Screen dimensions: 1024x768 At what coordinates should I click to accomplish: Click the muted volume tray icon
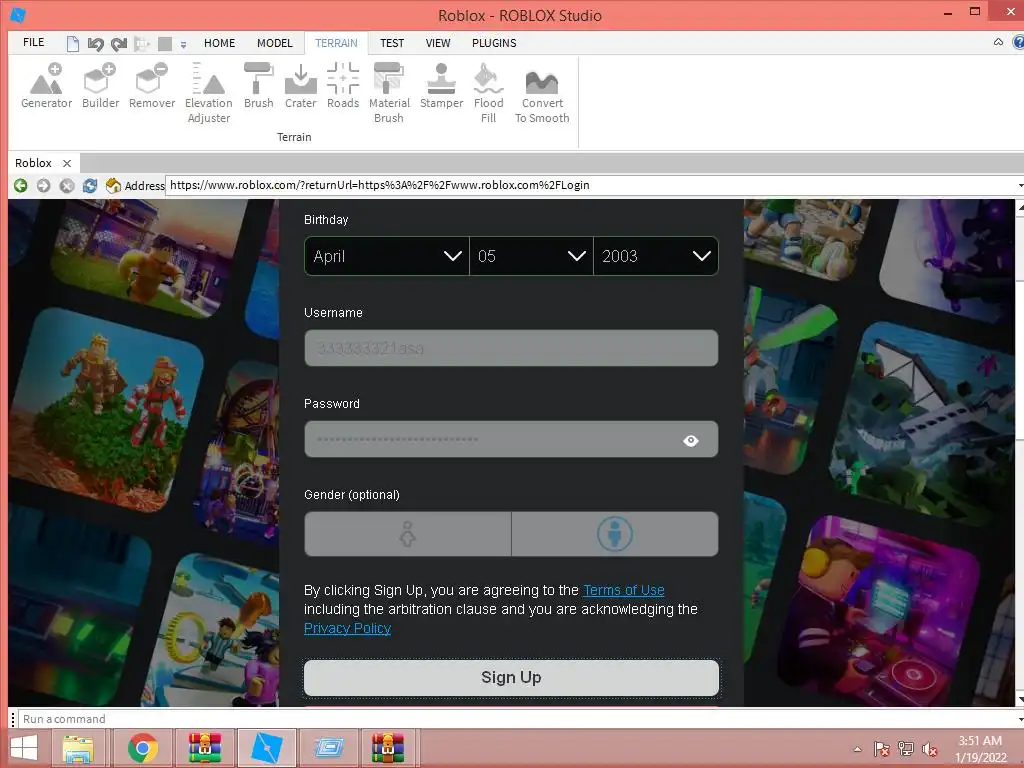click(929, 749)
